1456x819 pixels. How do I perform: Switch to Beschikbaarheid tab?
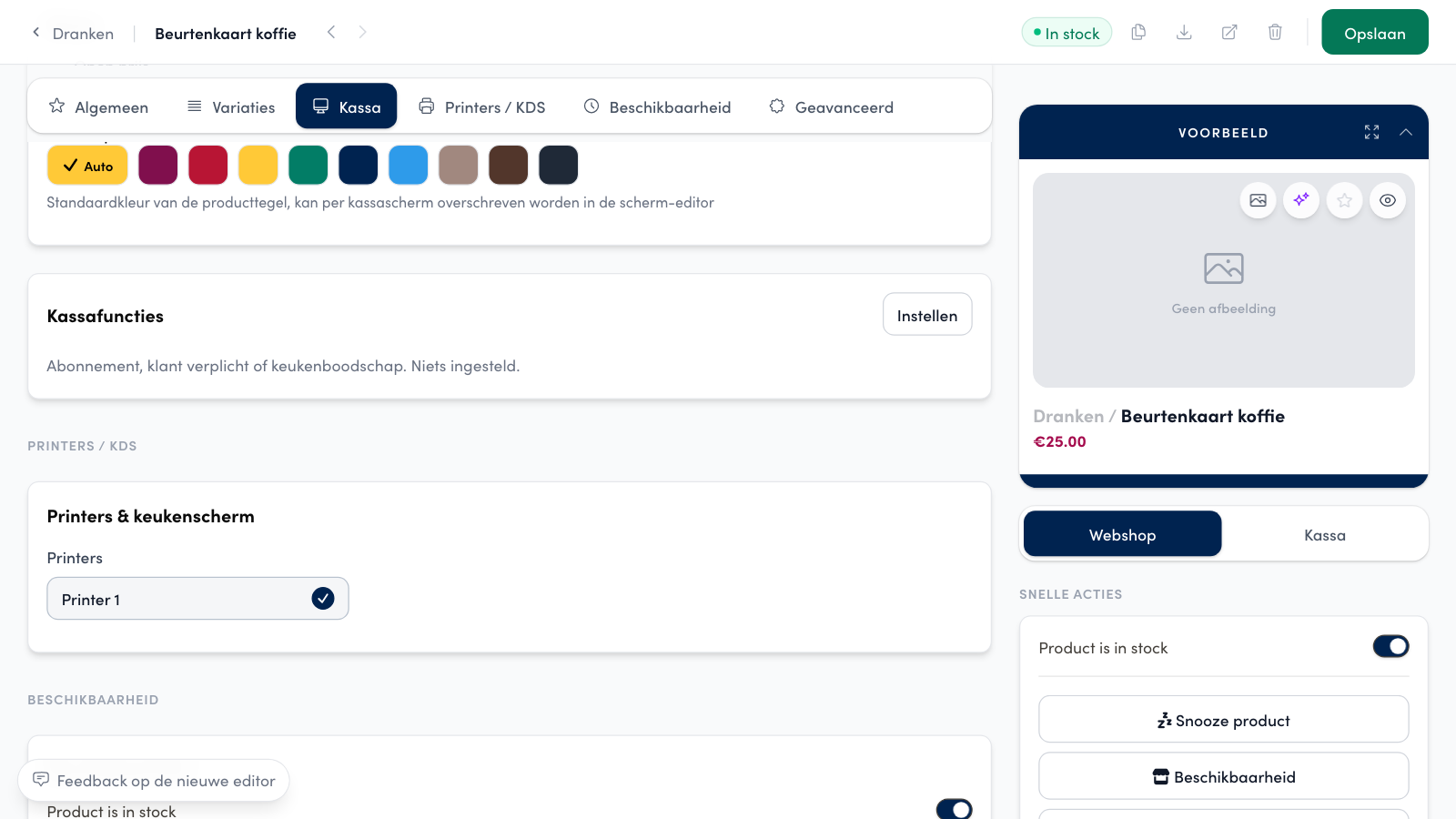(x=657, y=106)
